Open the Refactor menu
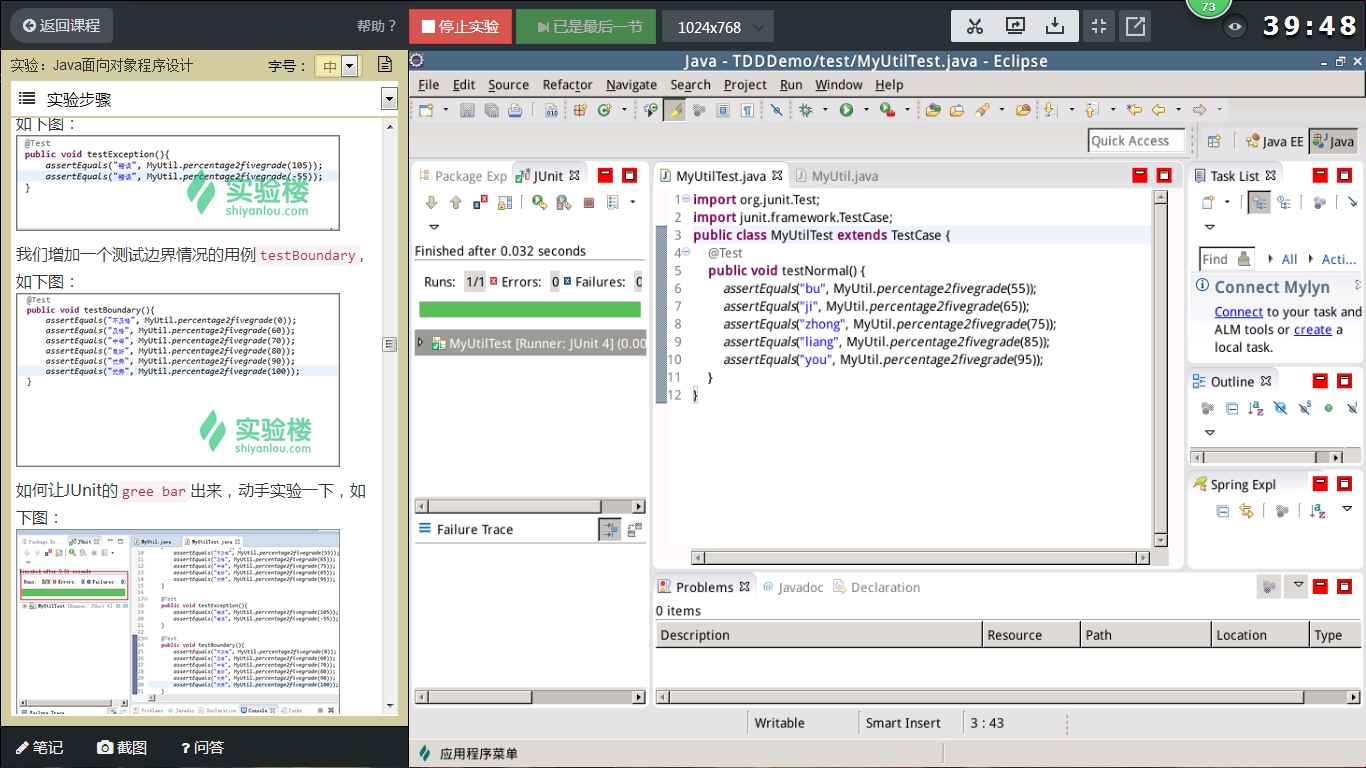The width and height of the screenshot is (1366, 768). point(568,85)
